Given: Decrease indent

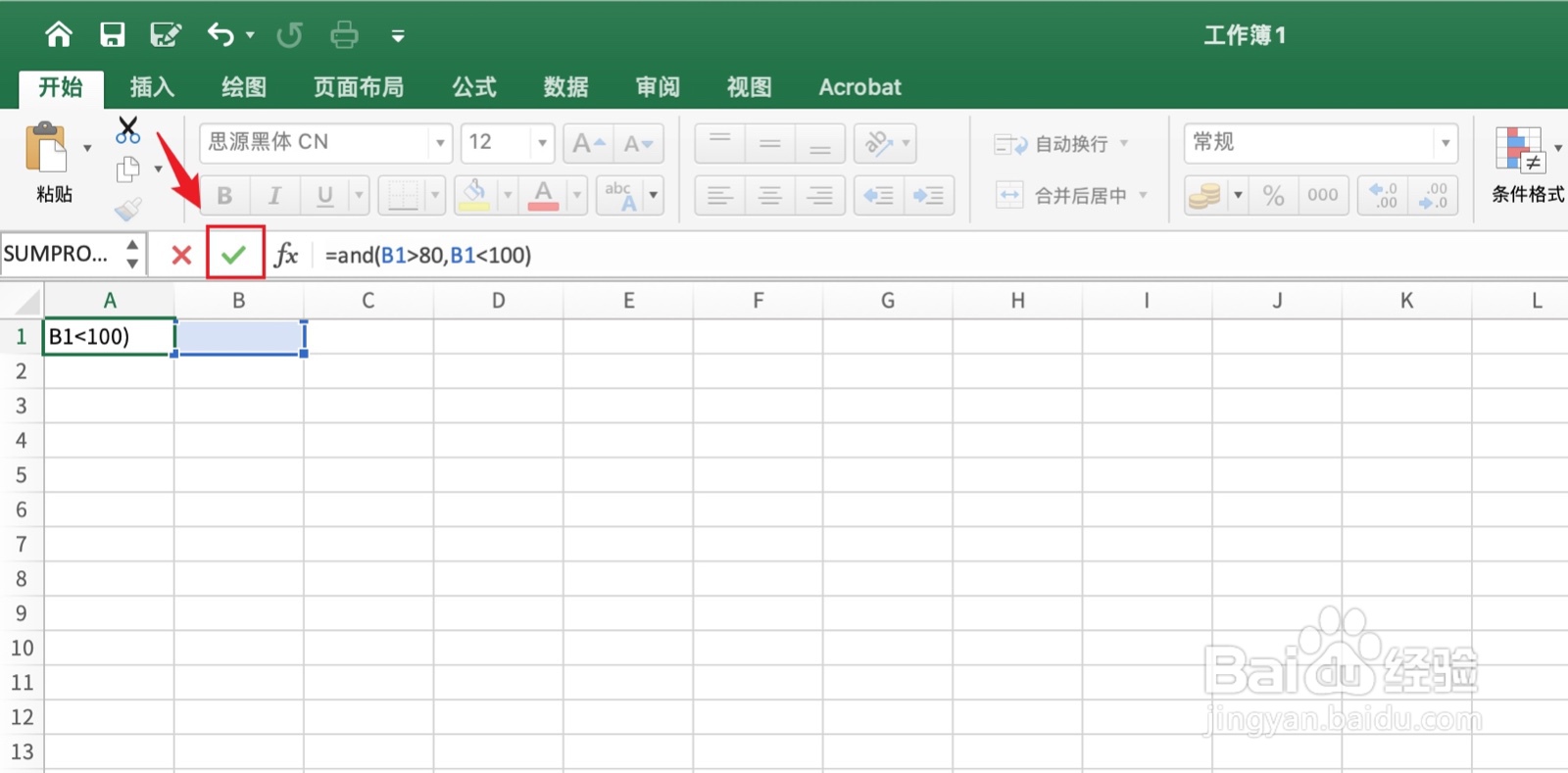Looking at the screenshot, I should 878,196.
